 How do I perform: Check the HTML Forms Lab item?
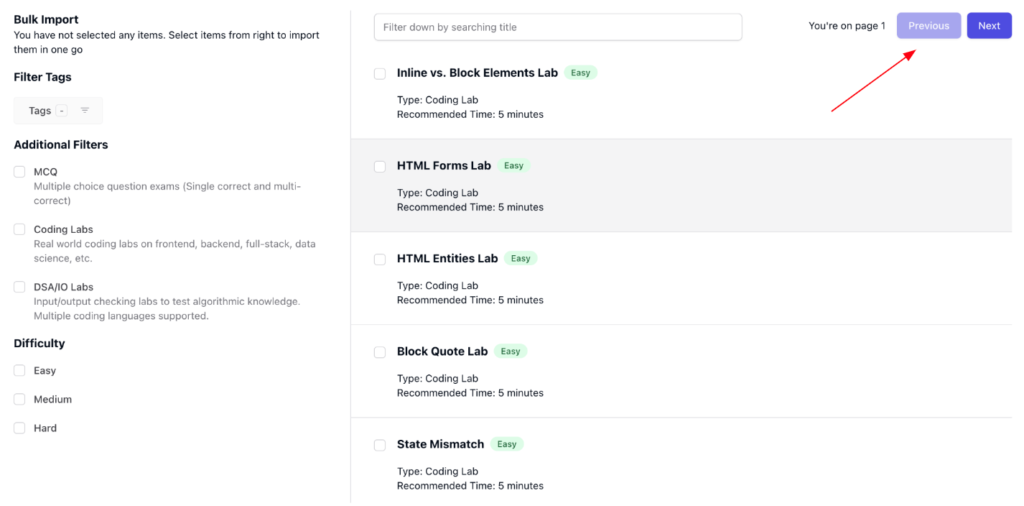(x=380, y=166)
